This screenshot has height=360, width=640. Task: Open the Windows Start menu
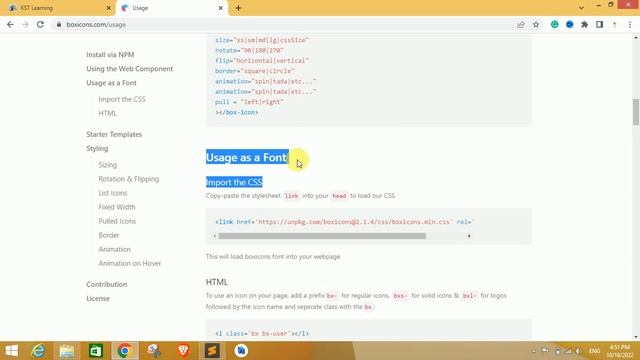pyautogui.click(x=11, y=351)
